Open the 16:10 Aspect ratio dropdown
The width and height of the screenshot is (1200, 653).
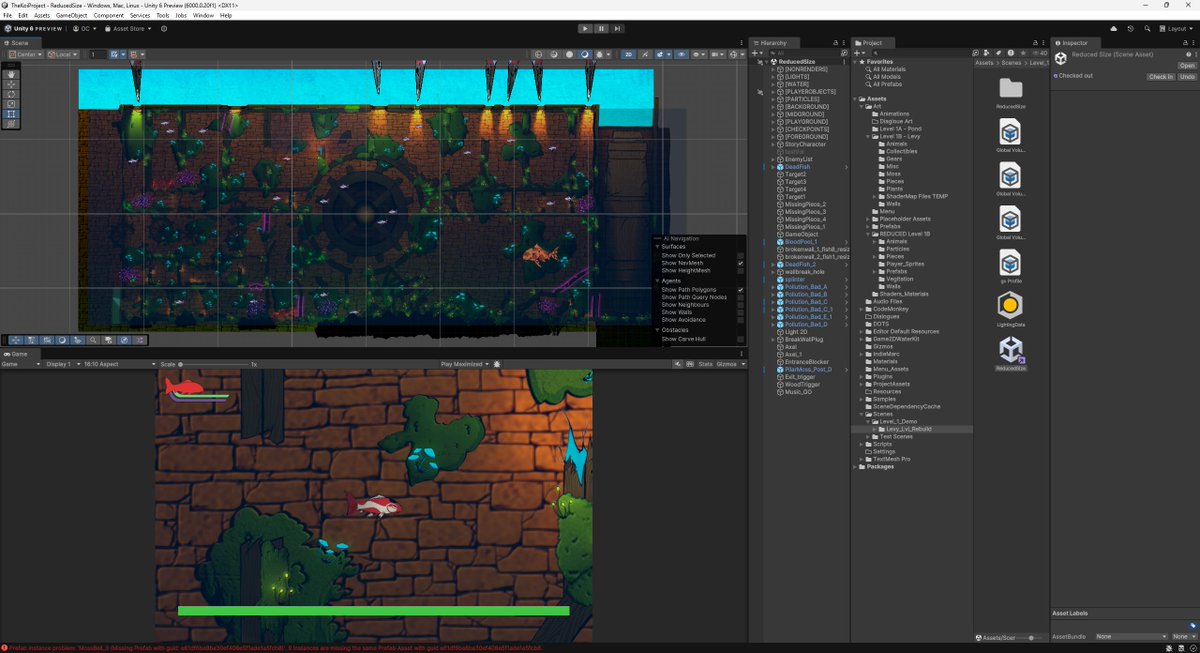pos(120,364)
